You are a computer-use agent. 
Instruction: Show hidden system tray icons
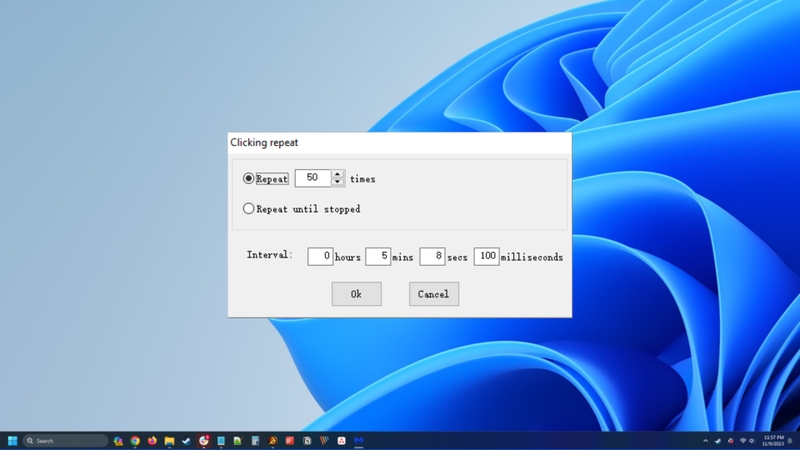click(x=706, y=441)
